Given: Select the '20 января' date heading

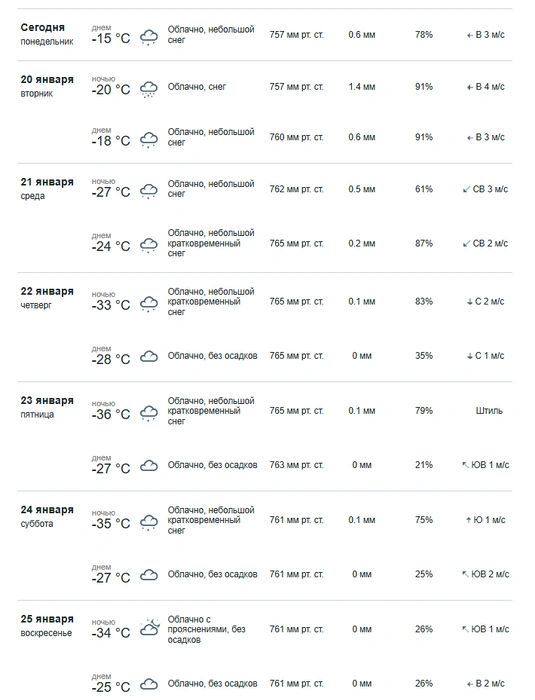Looking at the screenshot, I should pyautogui.click(x=47, y=79).
